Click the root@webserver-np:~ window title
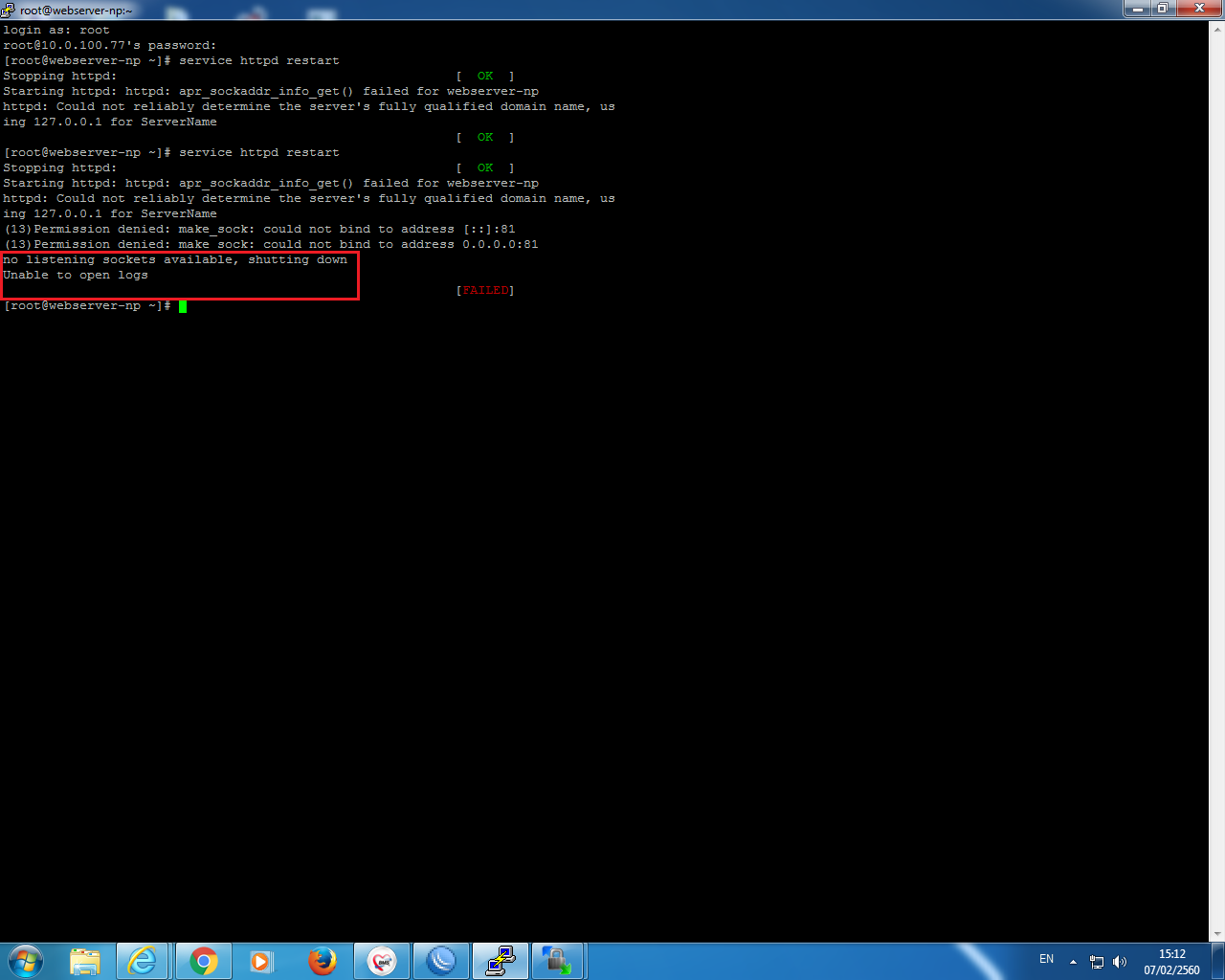 coord(77,11)
